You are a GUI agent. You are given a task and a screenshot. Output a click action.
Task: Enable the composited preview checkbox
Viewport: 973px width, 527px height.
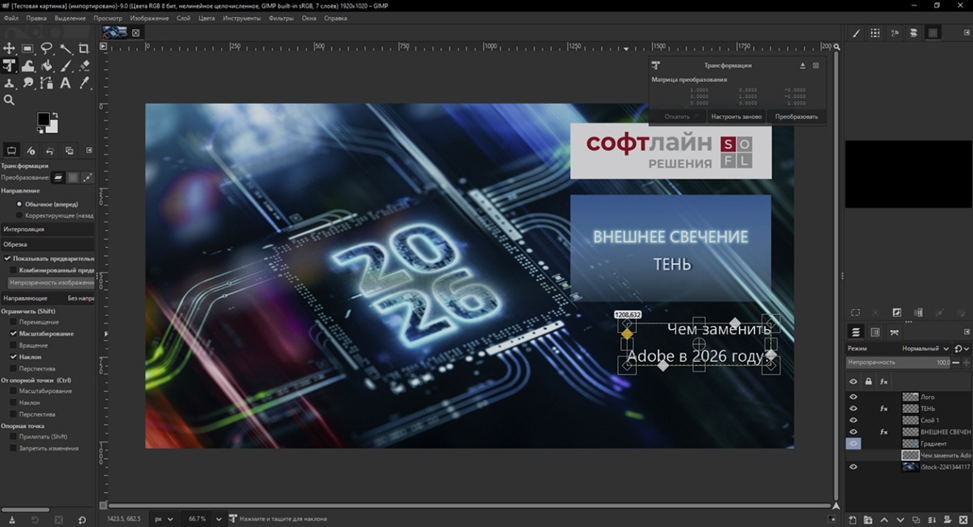(13, 270)
